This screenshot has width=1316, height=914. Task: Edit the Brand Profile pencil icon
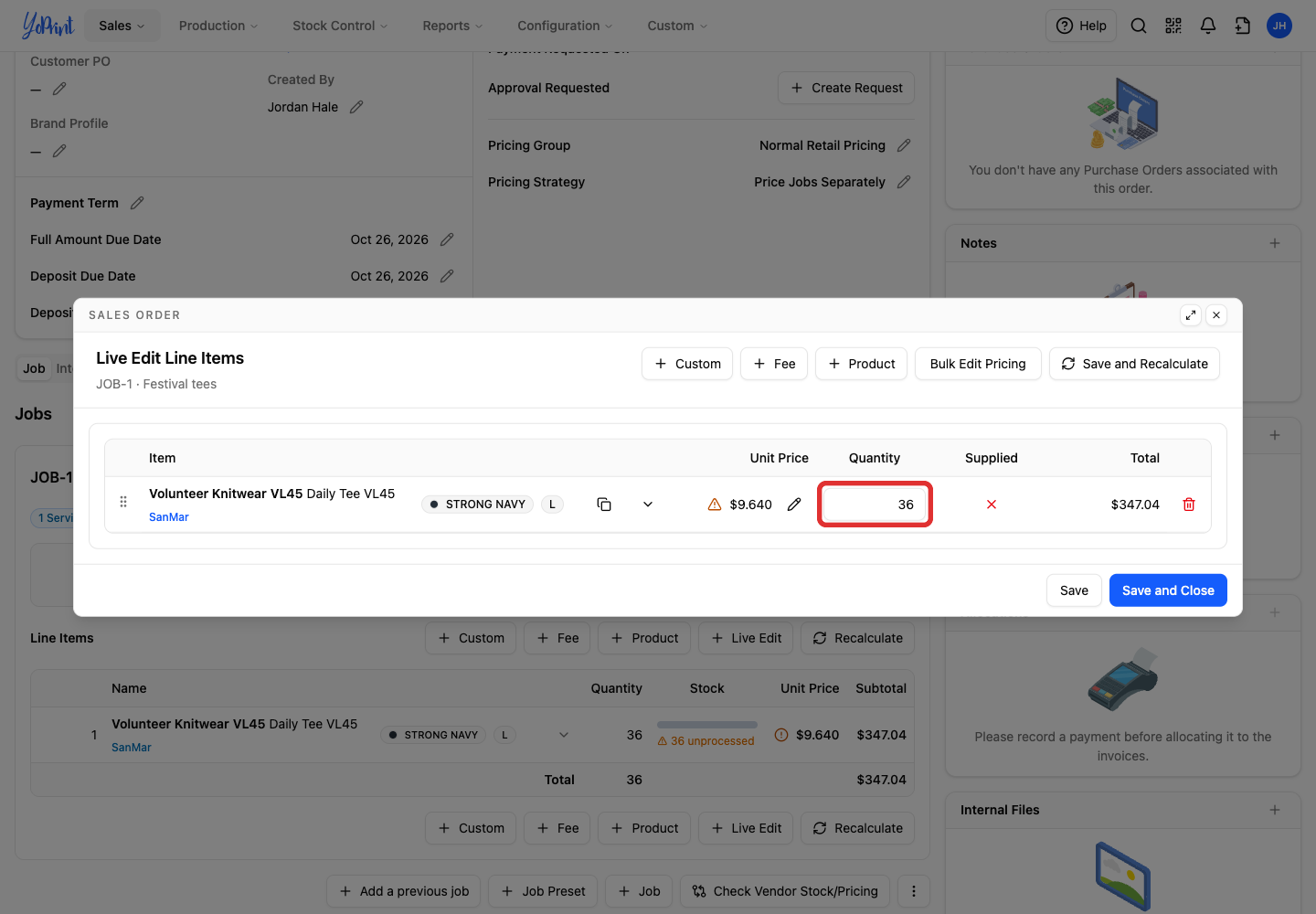tap(59, 151)
